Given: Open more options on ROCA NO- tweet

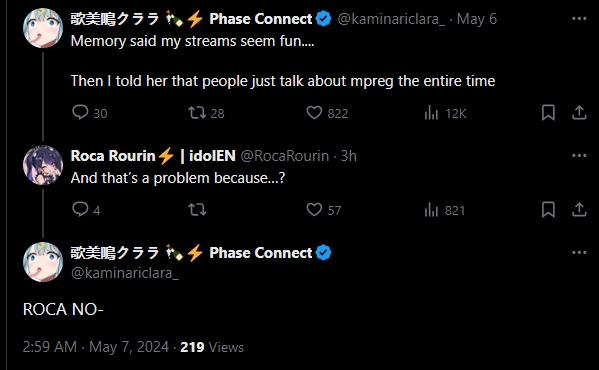Looking at the screenshot, I should 579,252.
